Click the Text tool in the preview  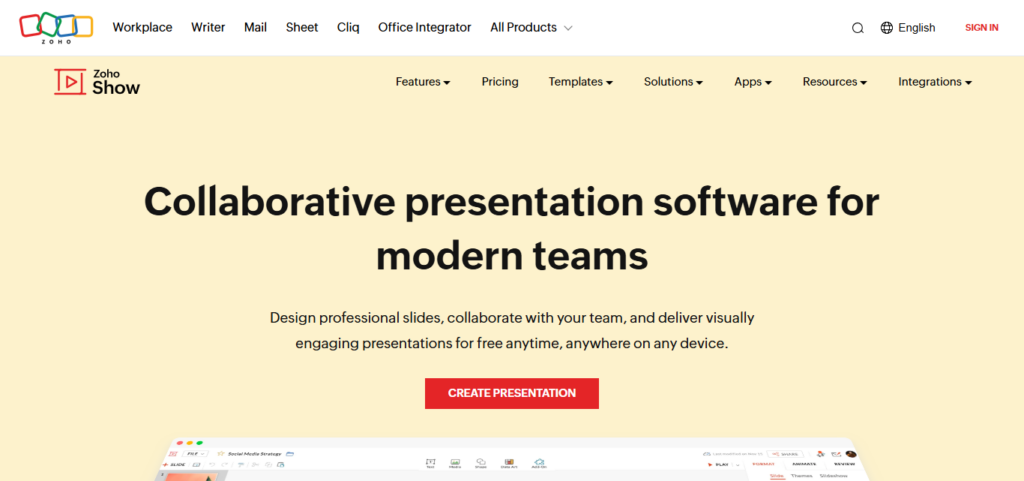[430, 463]
